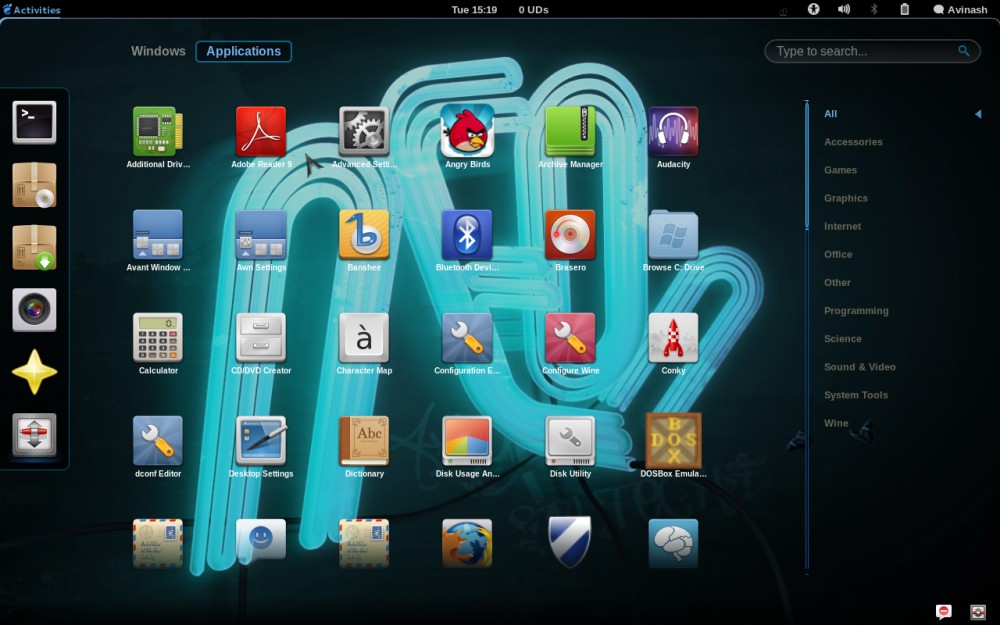Launch the Additional Drivers app

[158, 131]
